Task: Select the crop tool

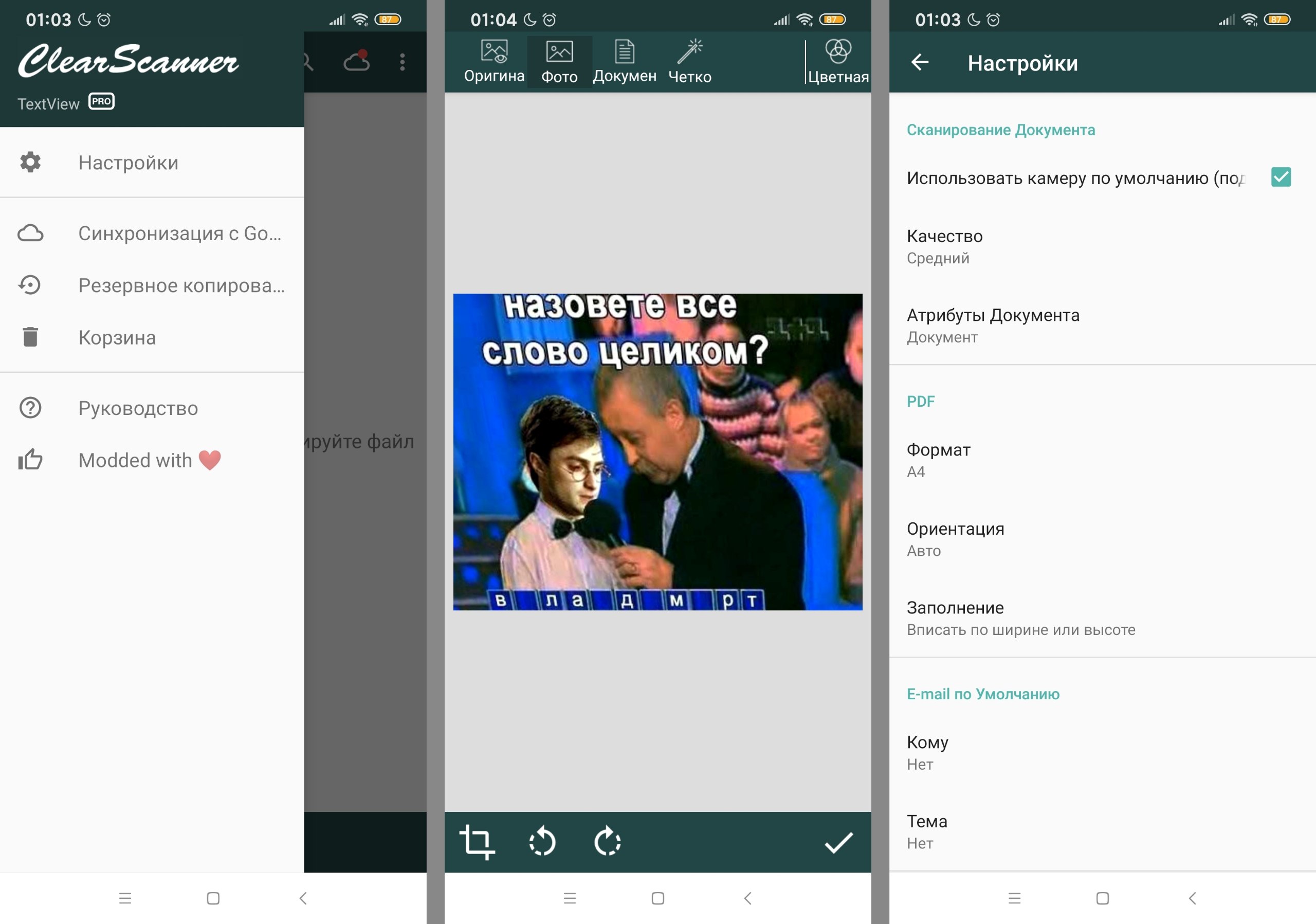Action: pyautogui.click(x=477, y=842)
